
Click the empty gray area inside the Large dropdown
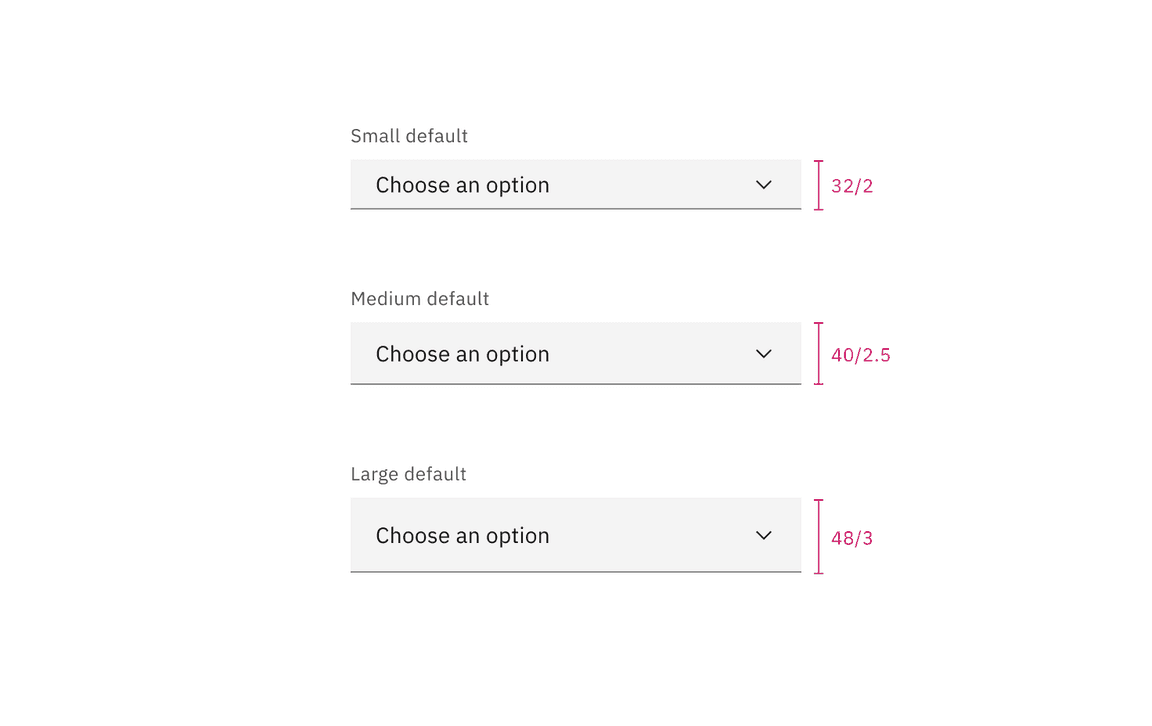pyautogui.click(x=650, y=536)
